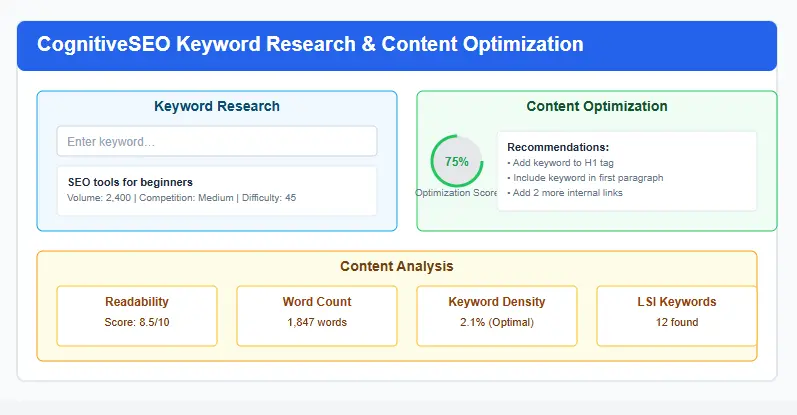Click the keyword Volume and Competition details line
This screenshot has width=797, height=415.
click(181, 198)
